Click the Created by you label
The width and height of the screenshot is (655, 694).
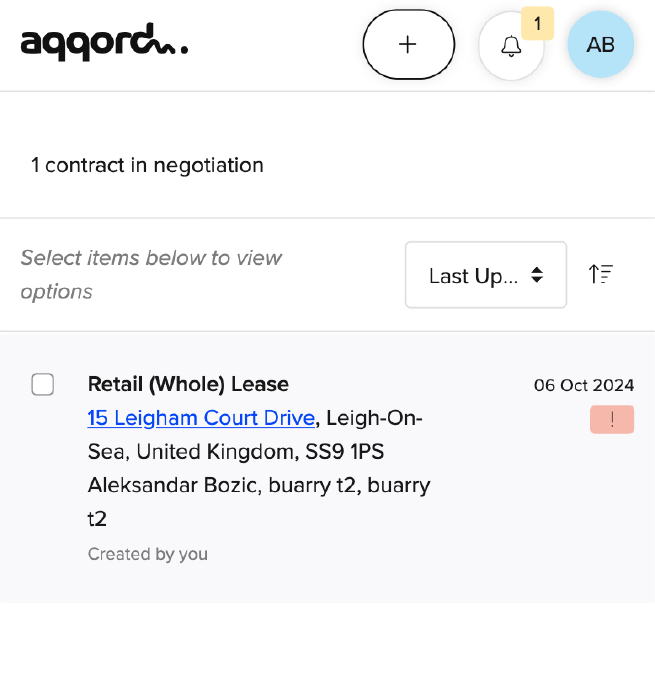coord(148,554)
